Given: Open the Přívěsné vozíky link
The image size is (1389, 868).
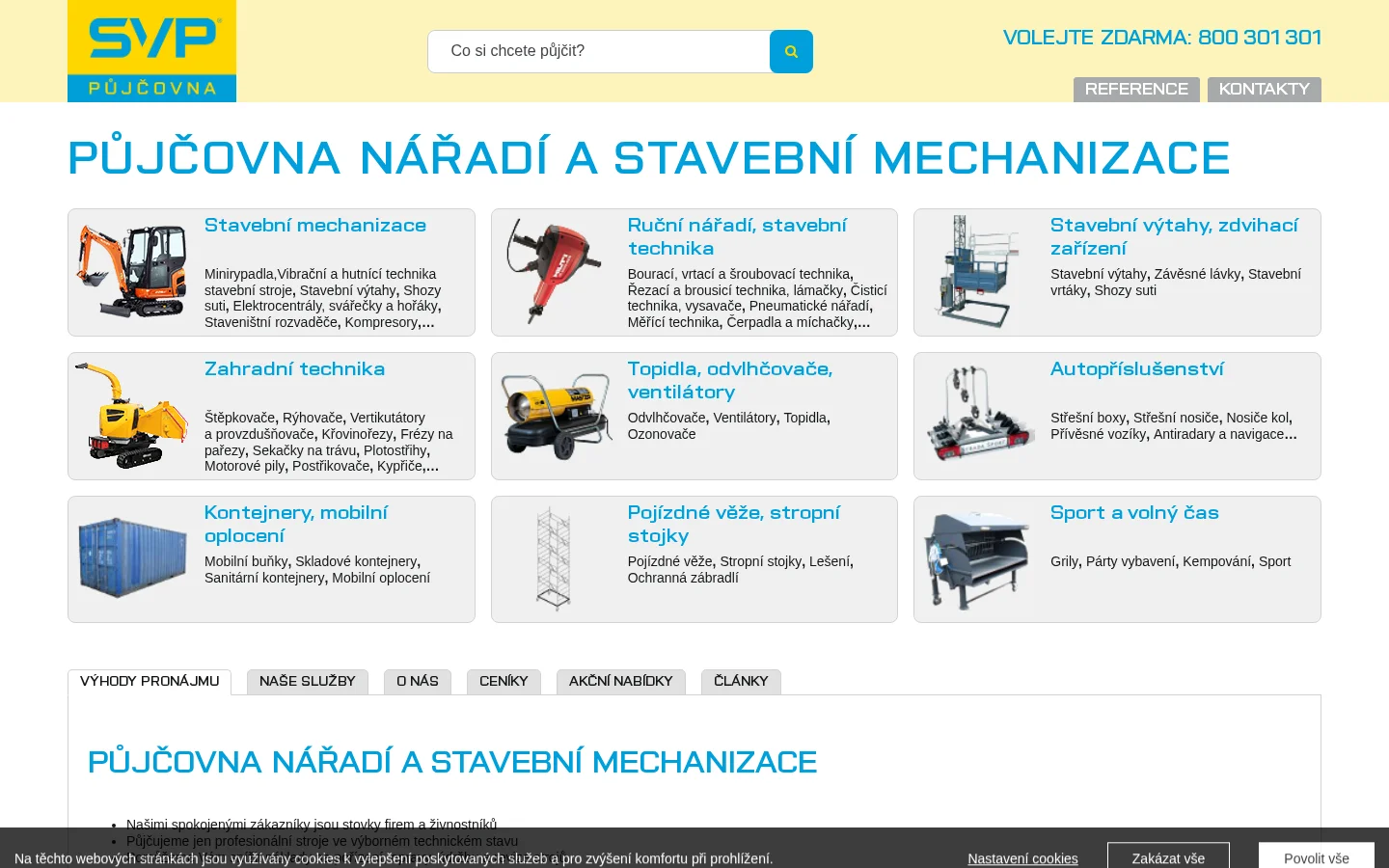Looking at the screenshot, I should (1099, 434).
